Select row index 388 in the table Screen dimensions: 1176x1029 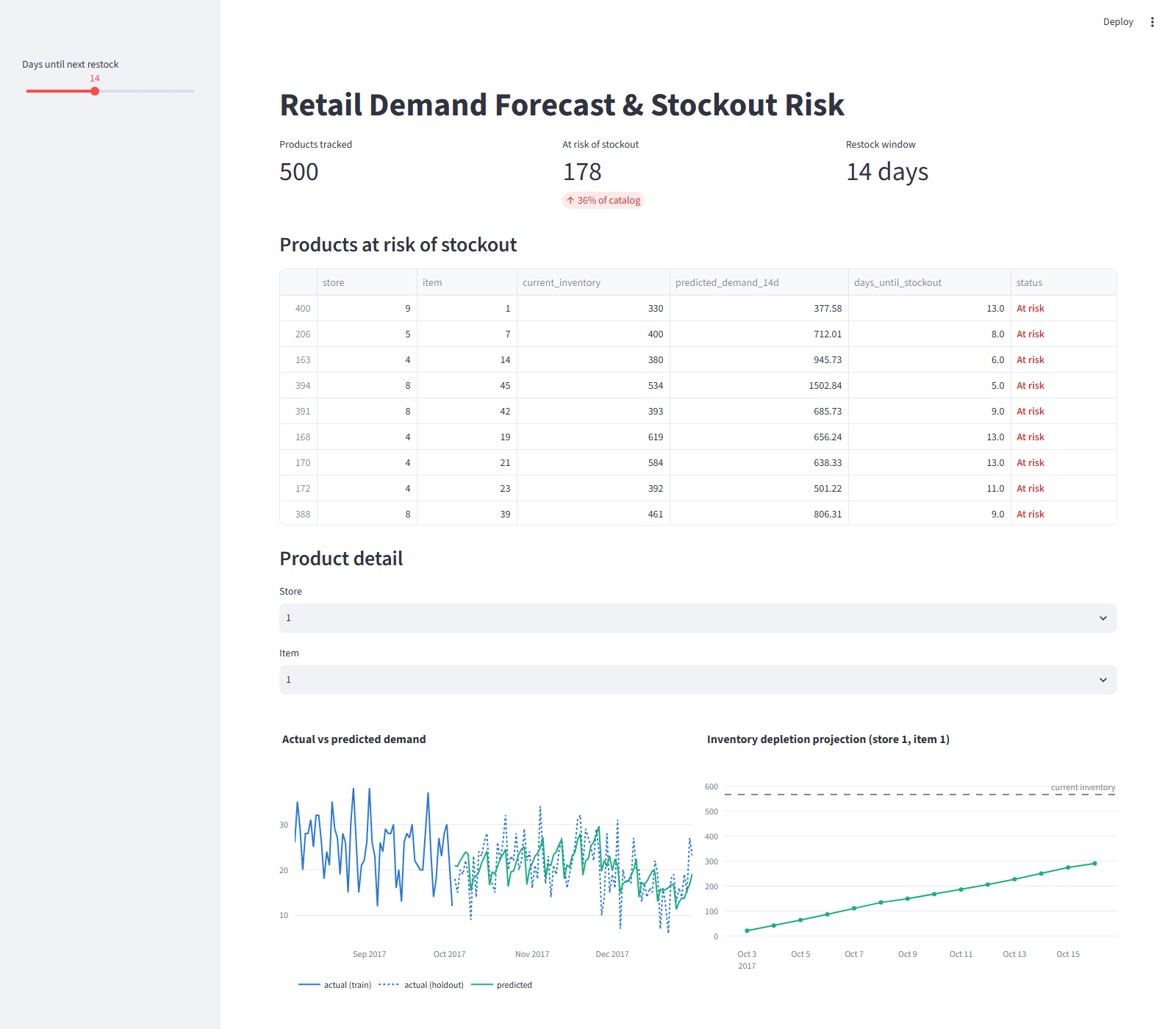[x=298, y=514]
